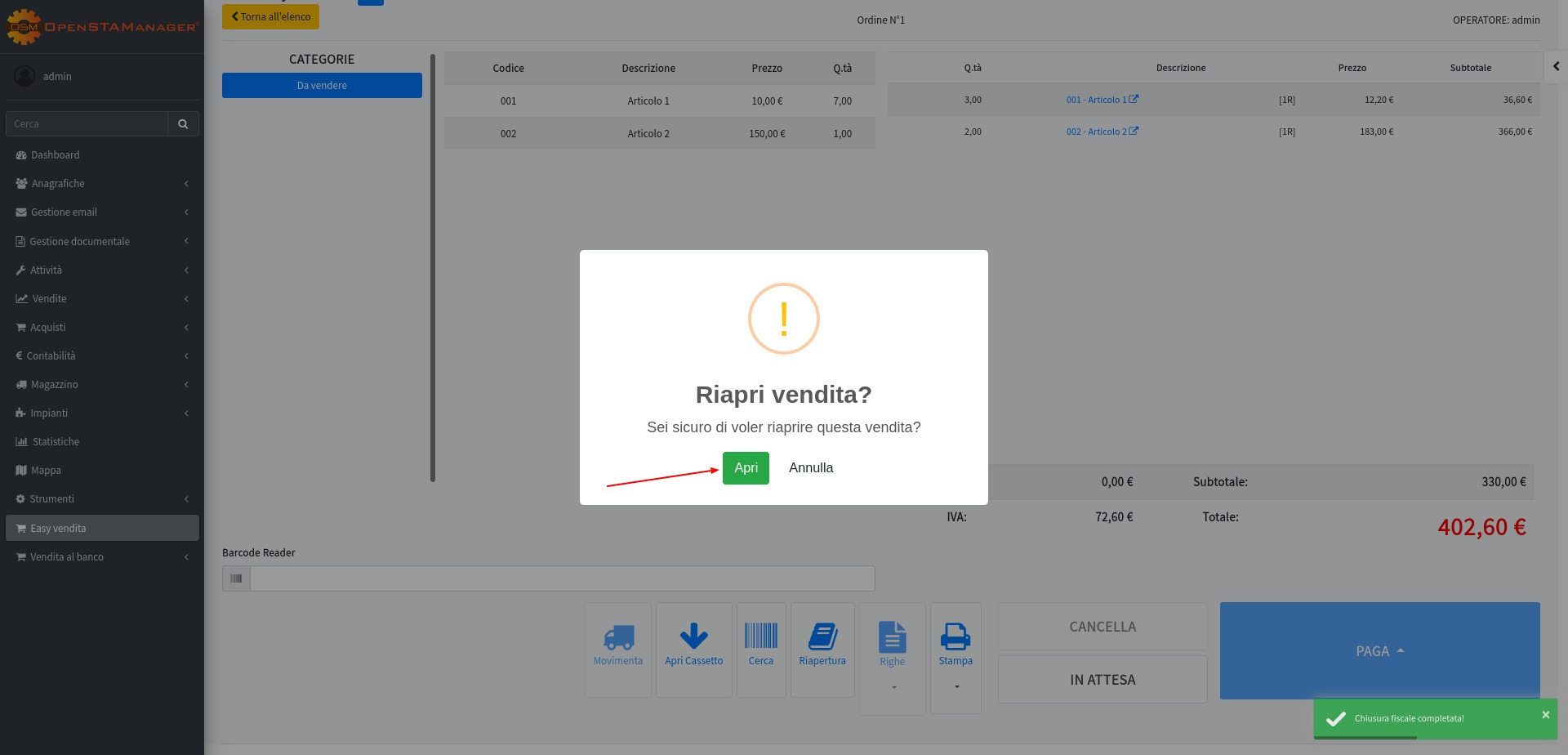1568x755 pixels.
Task: Go back with Torna all'elenco button
Action: 270,17
